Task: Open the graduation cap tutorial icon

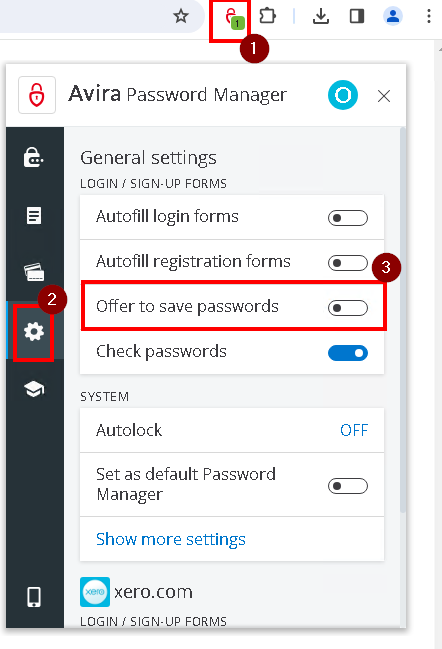Action: click(34, 389)
